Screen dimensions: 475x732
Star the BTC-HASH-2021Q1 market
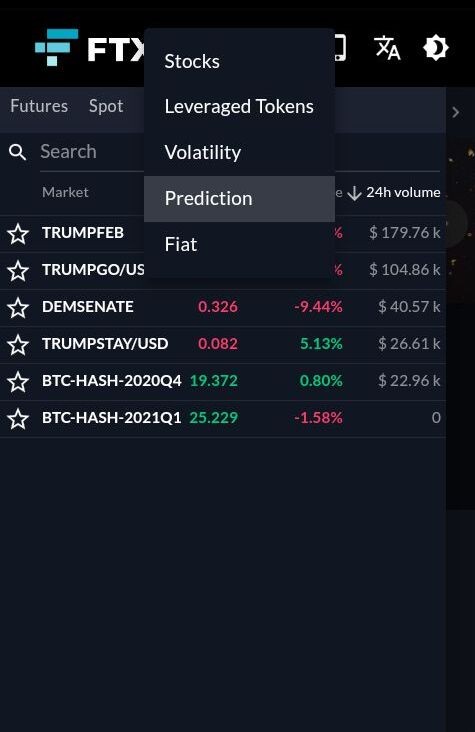tap(18, 418)
